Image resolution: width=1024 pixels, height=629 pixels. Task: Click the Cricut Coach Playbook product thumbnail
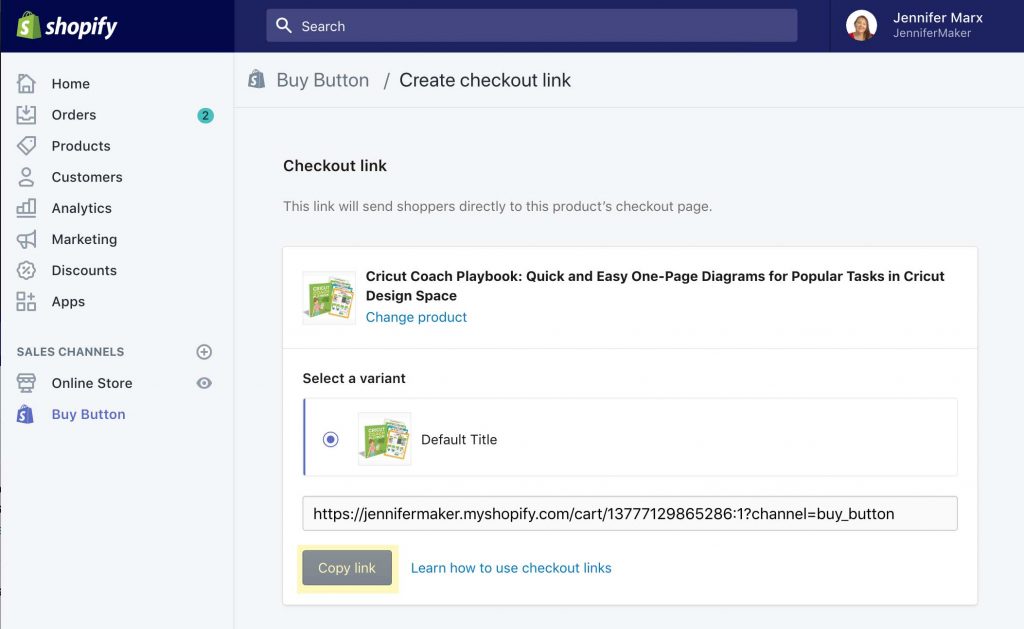click(x=329, y=298)
